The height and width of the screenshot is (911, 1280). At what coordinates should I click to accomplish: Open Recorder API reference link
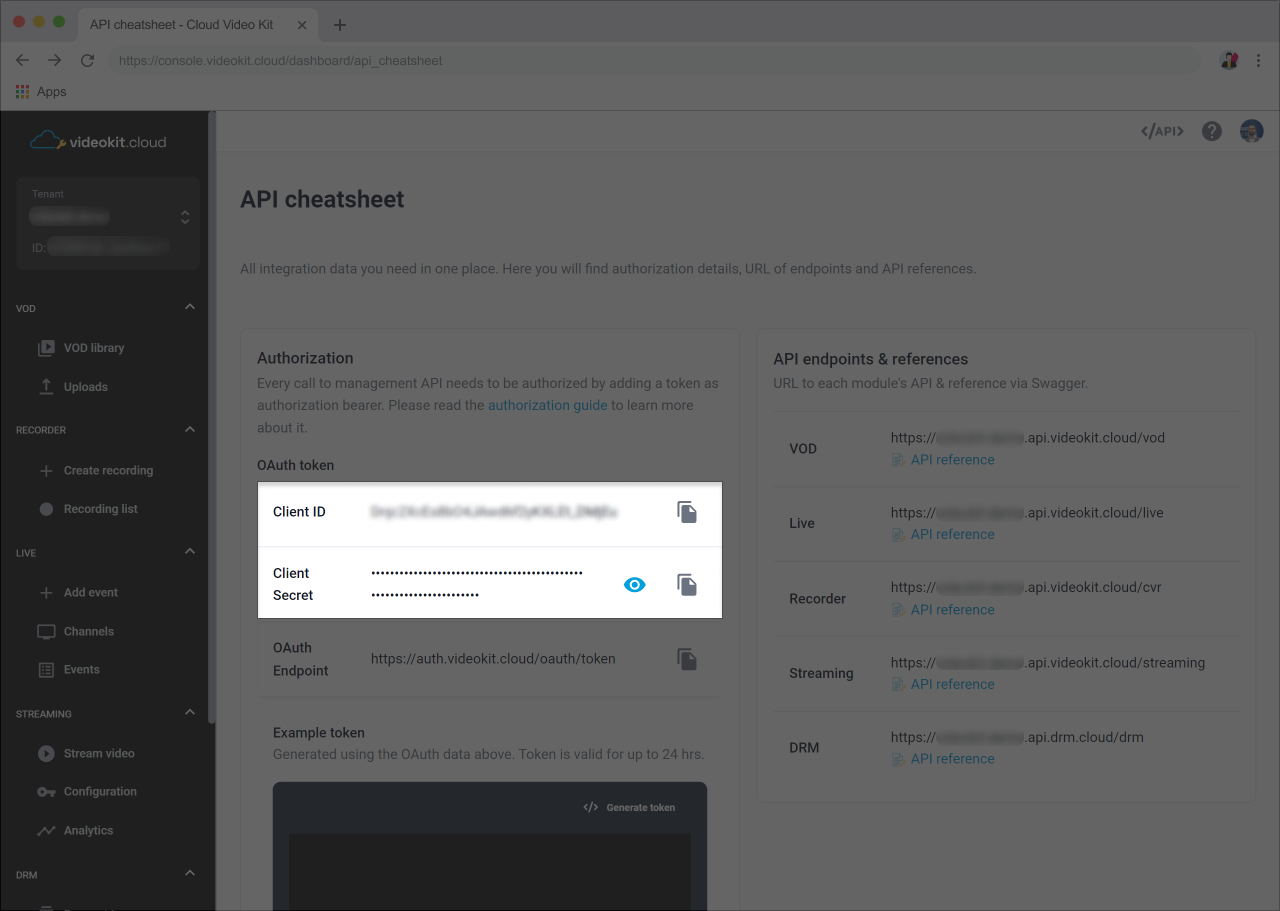[x=943, y=609]
